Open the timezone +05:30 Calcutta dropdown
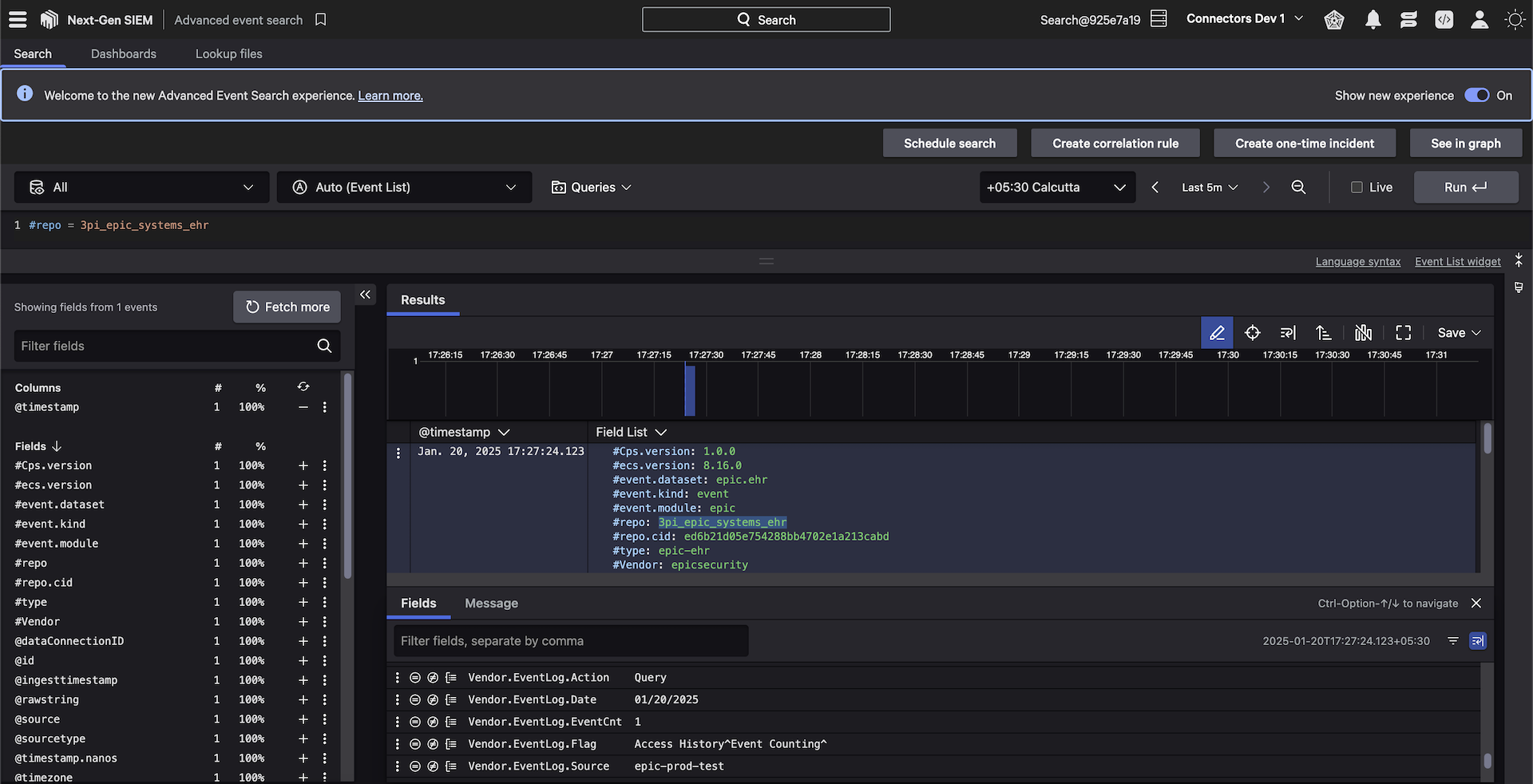This screenshot has height=784, width=1533. pyautogui.click(x=1056, y=187)
